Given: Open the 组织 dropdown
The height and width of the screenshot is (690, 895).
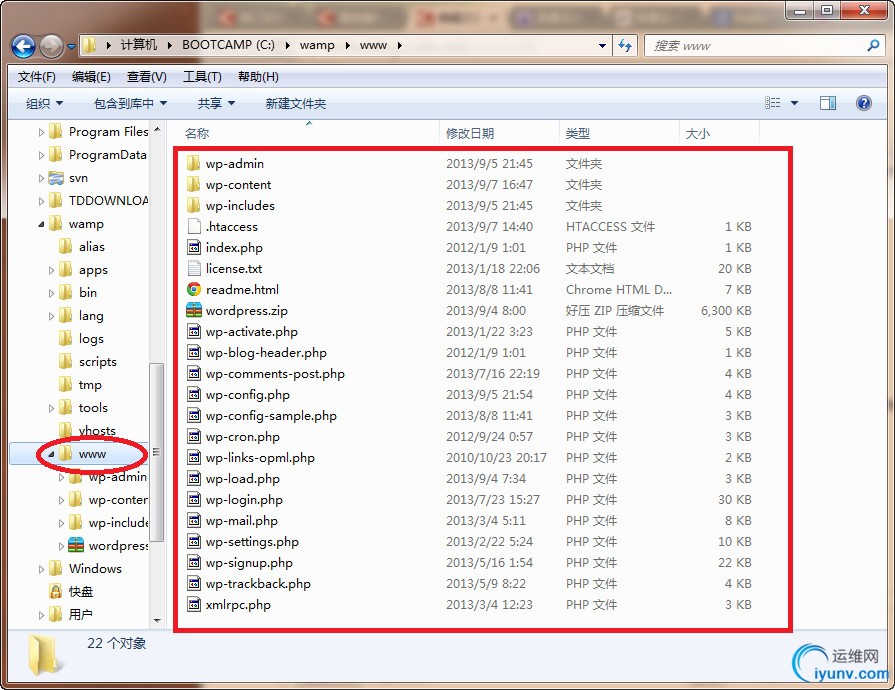Looking at the screenshot, I should click(45, 103).
